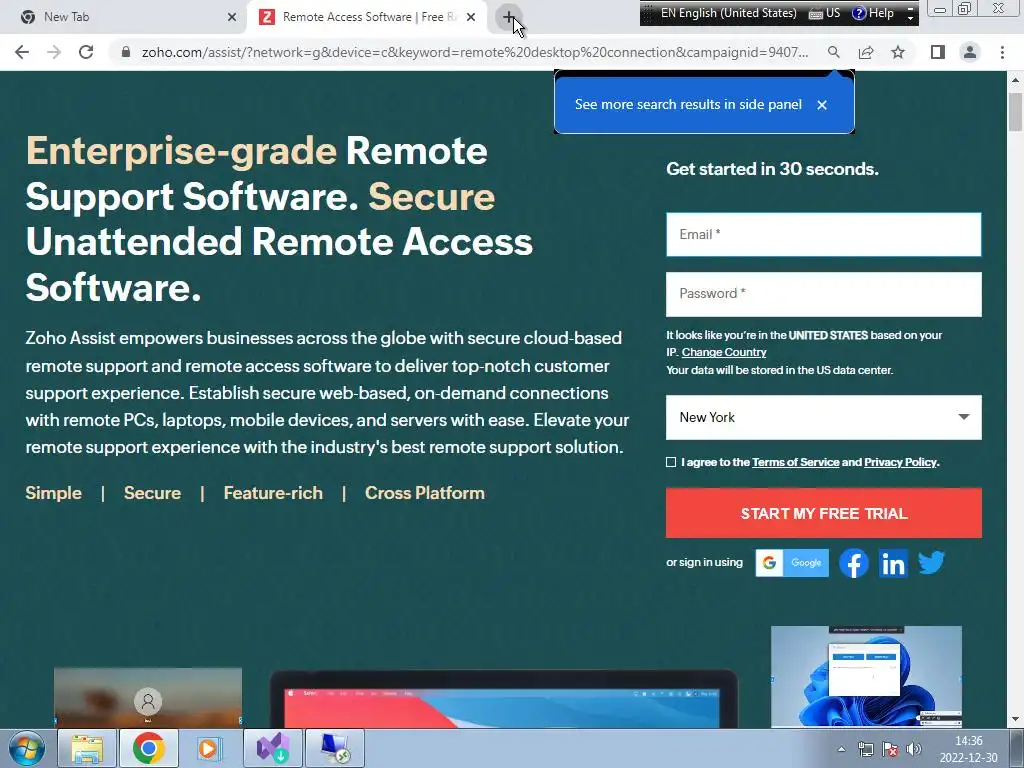Image resolution: width=1024 pixels, height=768 pixels.
Task: Click the Feature-rich label
Action: point(273,493)
